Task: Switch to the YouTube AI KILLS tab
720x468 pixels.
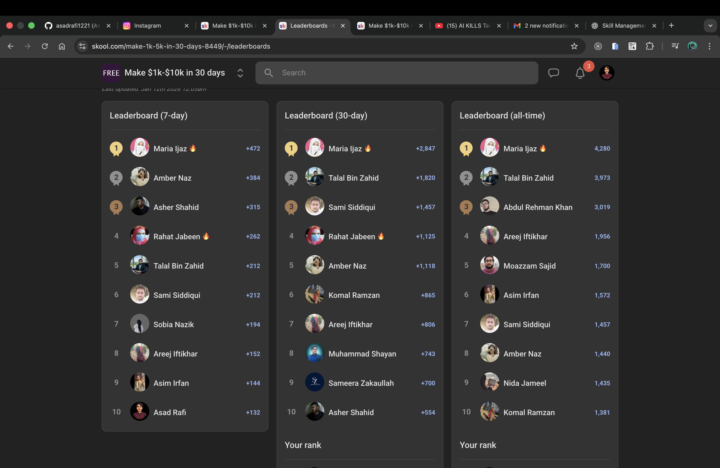Action: point(467,26)
